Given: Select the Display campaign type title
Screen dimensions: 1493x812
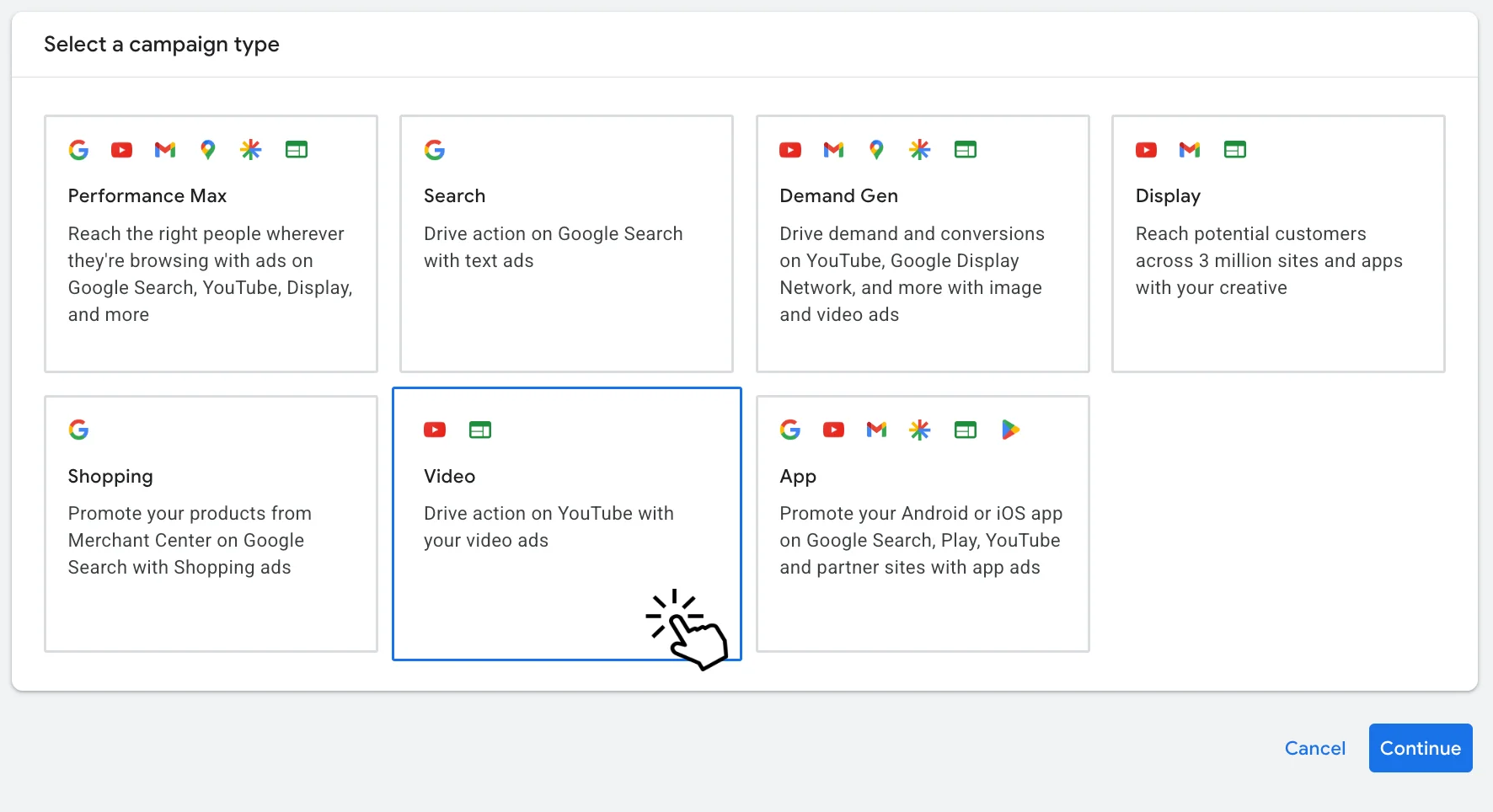Looking at the screenshot, I should (1168, 196).
